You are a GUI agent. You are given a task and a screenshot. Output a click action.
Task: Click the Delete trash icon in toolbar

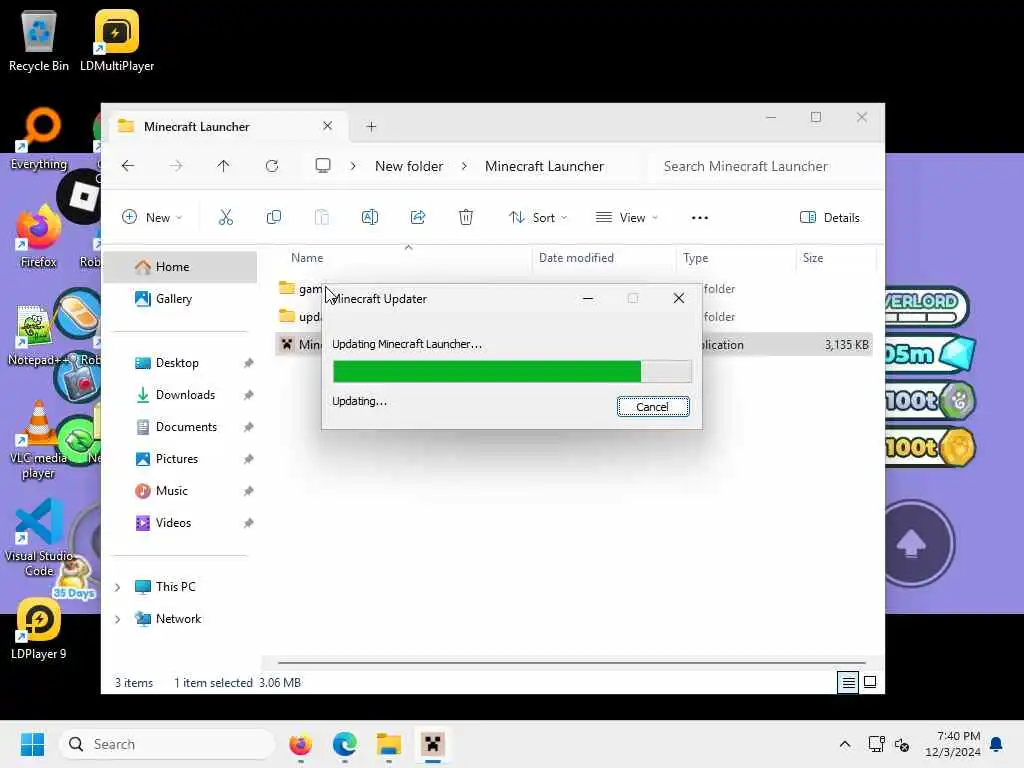point(466,217)
